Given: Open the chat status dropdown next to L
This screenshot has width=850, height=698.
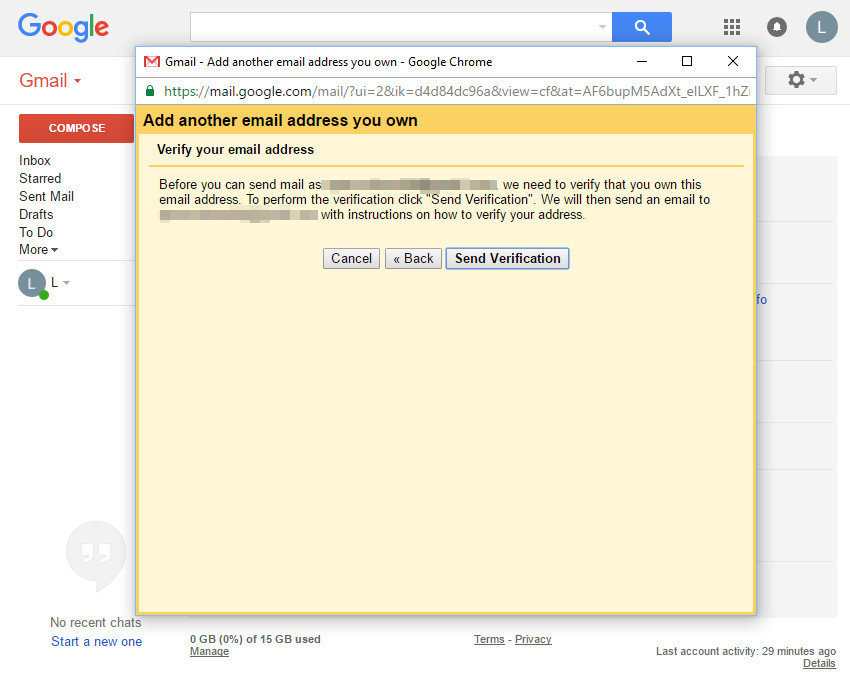Looking at the screenshot, I should pos(66,283).
